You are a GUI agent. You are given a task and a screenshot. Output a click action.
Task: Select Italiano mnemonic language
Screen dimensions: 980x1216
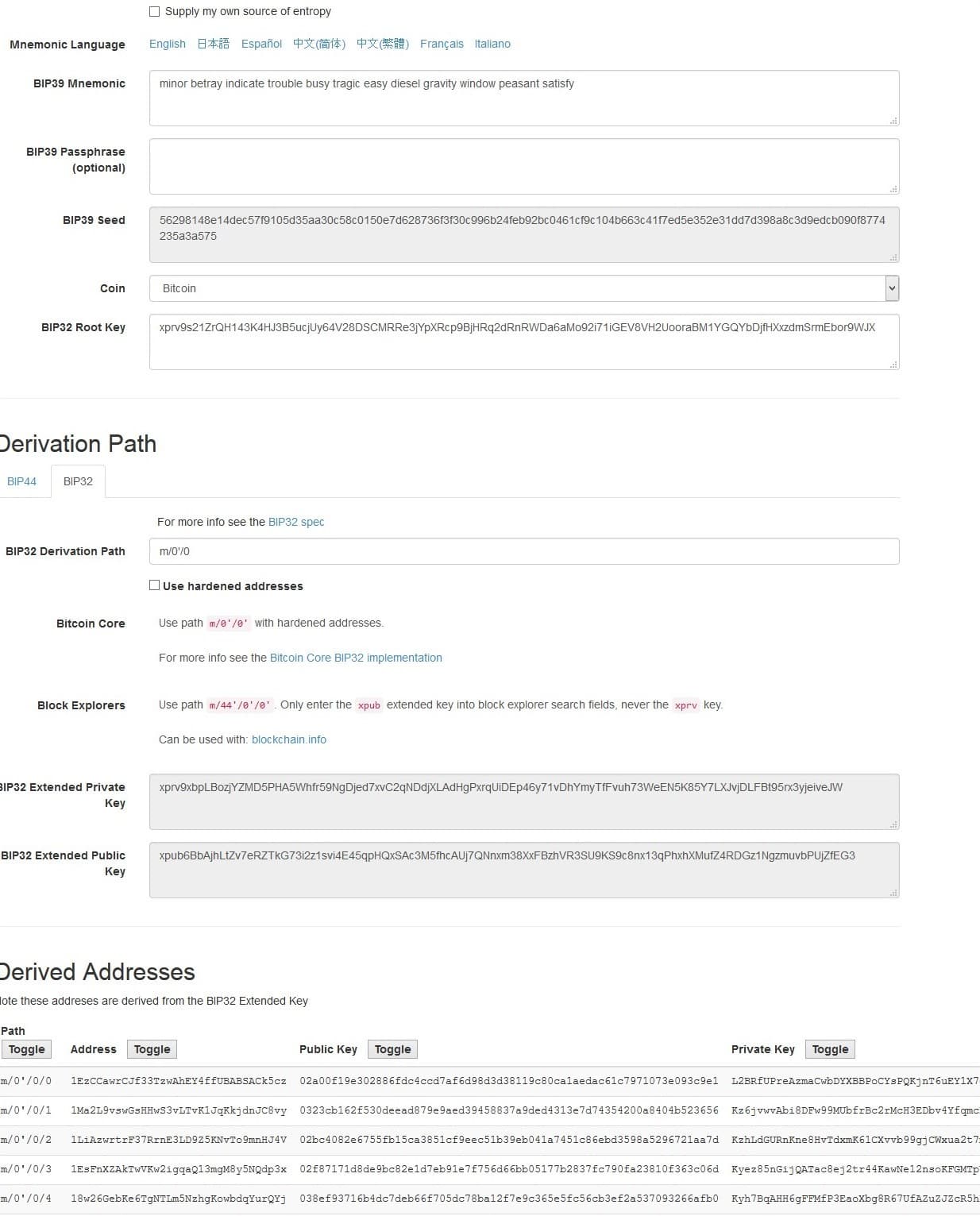492,44
